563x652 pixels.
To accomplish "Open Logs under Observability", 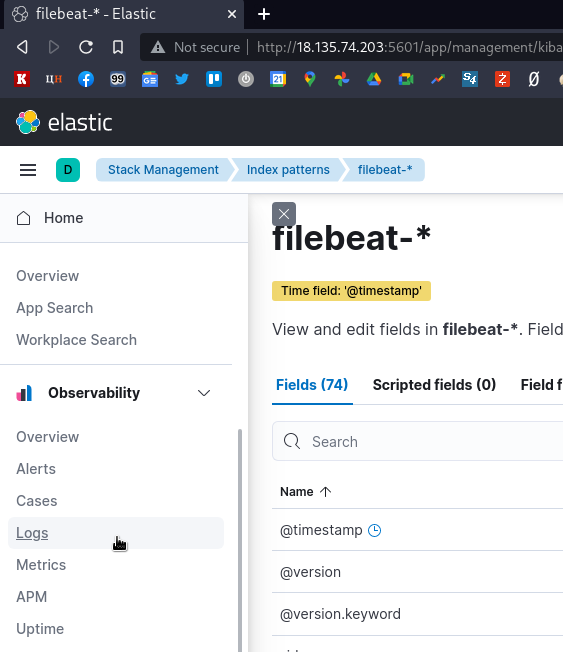I will (116, 533).
